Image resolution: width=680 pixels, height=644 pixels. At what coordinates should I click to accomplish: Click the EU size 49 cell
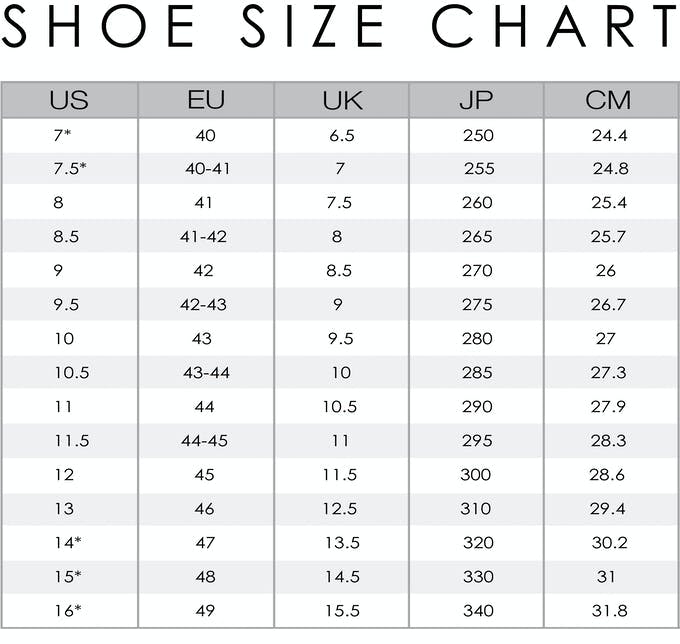tap(206, 610)
